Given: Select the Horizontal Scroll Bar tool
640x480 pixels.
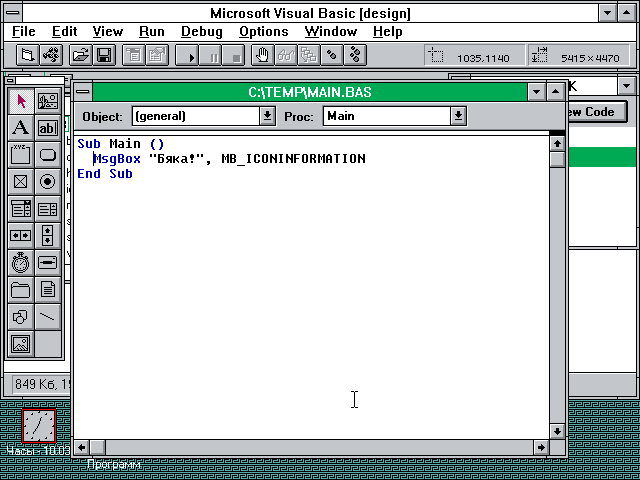Looking at the screenshot, I should coord(21,236).
